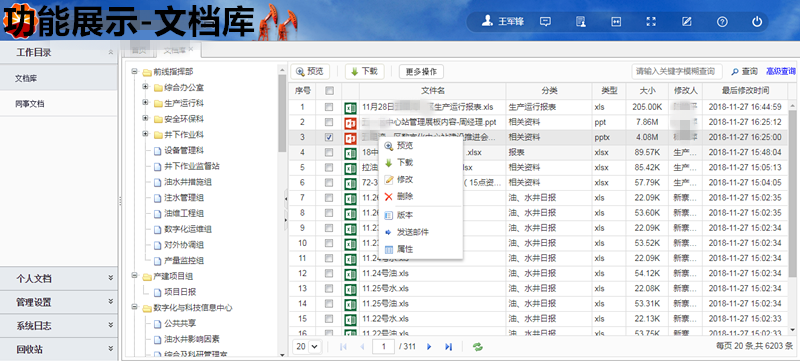Check the checkbox for row 2
Viewport: 800px width, 363px height.
(x=329, y=123)
